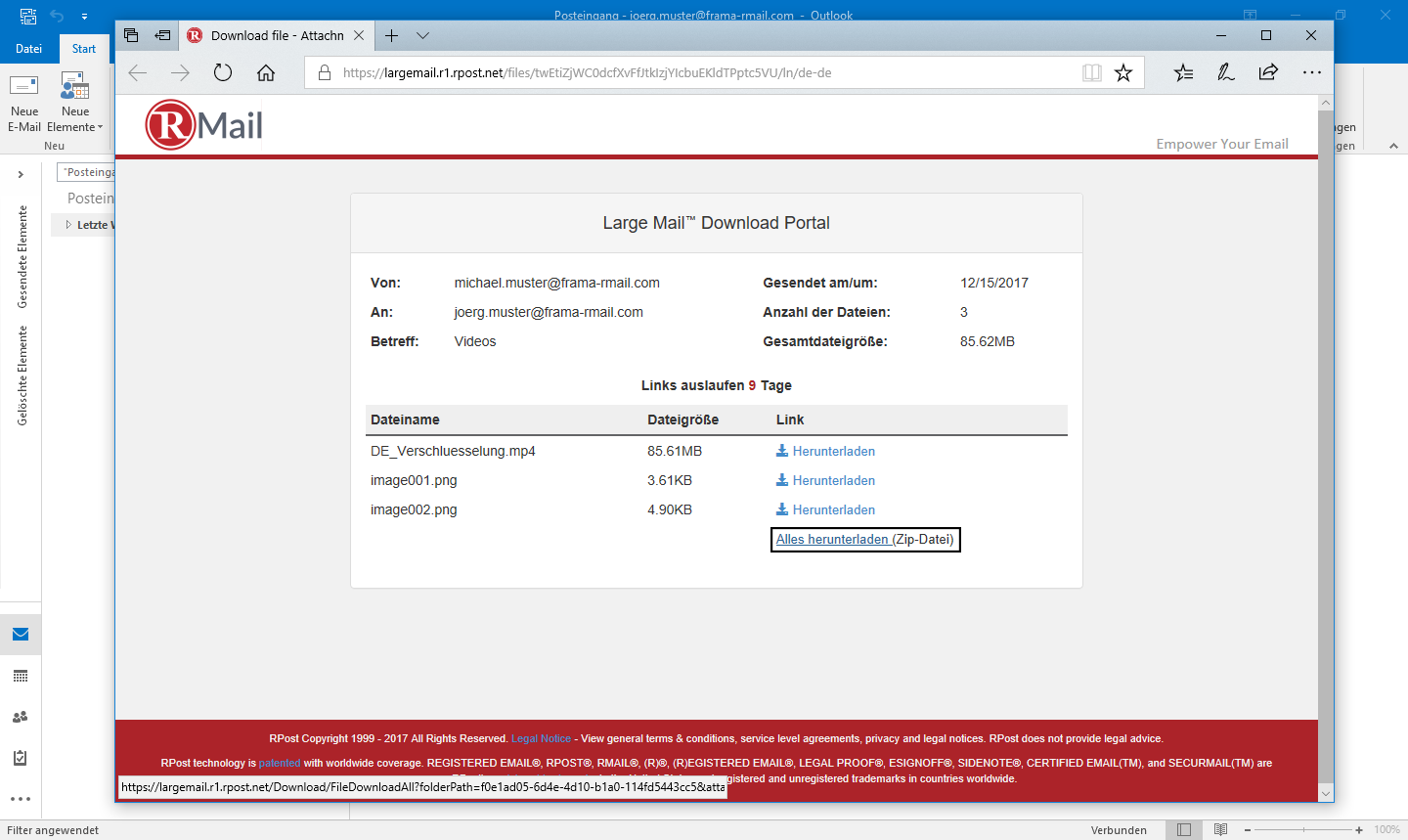The height and width of the screenshot is (840, 1408).
Task: Click the Outlook Posteingang search box
Action: point(86,172)
